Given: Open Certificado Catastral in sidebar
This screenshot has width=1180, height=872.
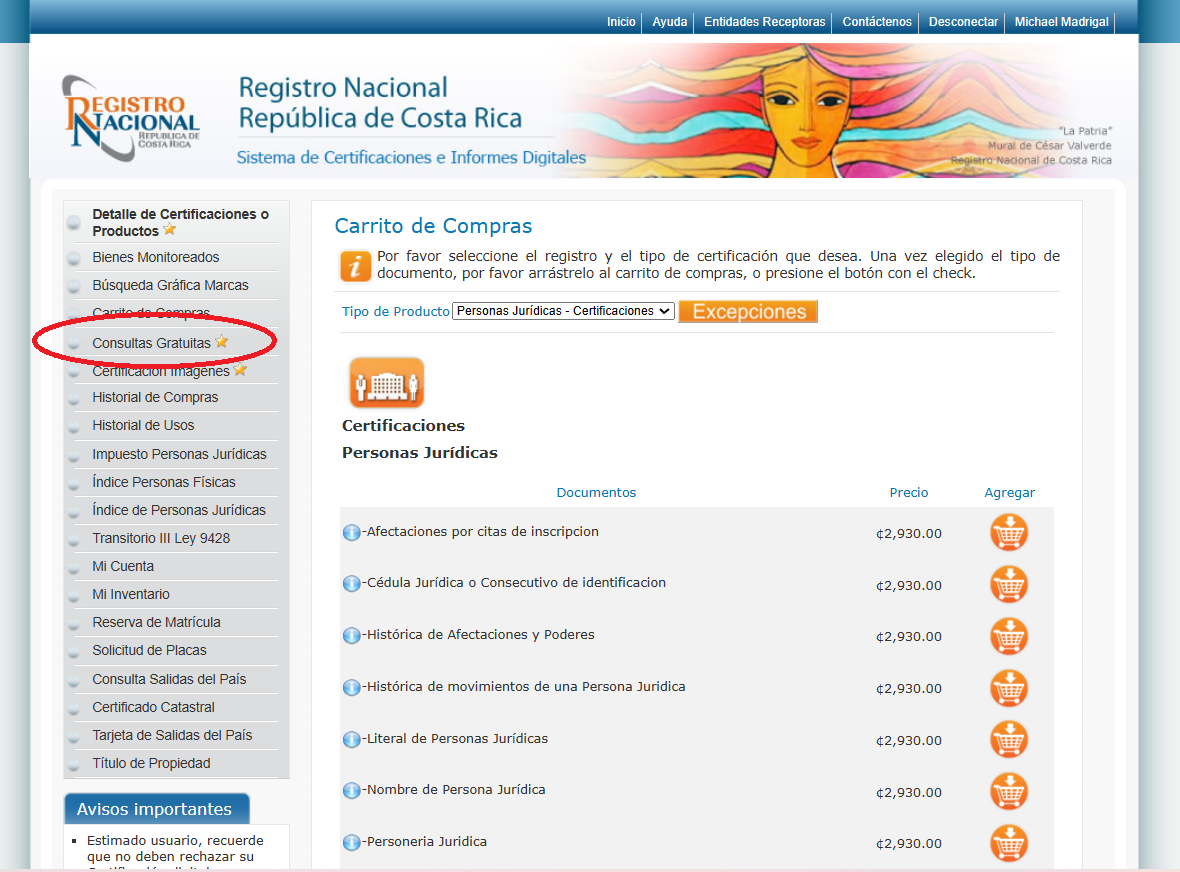Looking at the screenshot, I should (154, 707).
